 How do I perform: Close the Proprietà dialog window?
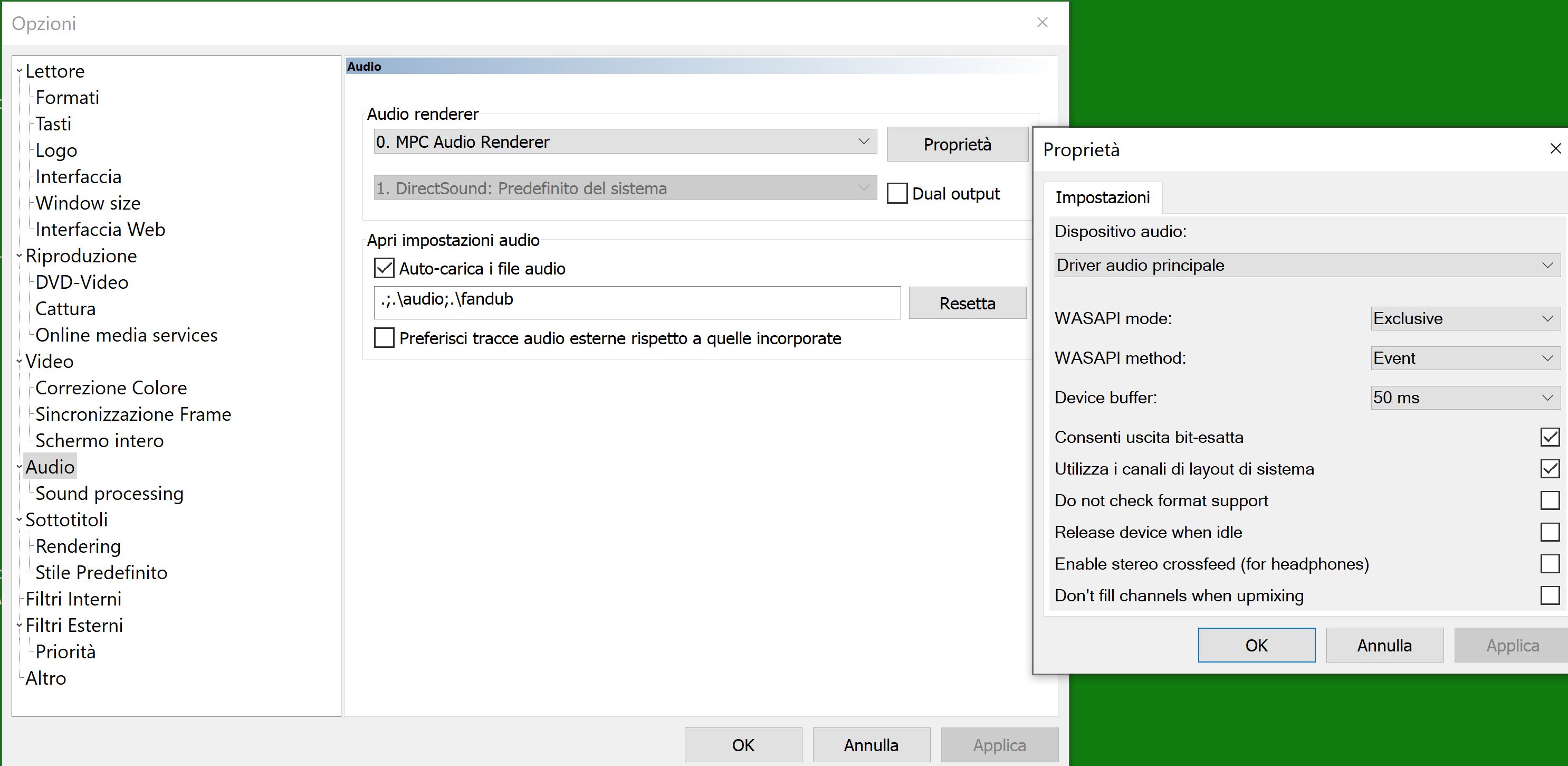coord(1555,148)
